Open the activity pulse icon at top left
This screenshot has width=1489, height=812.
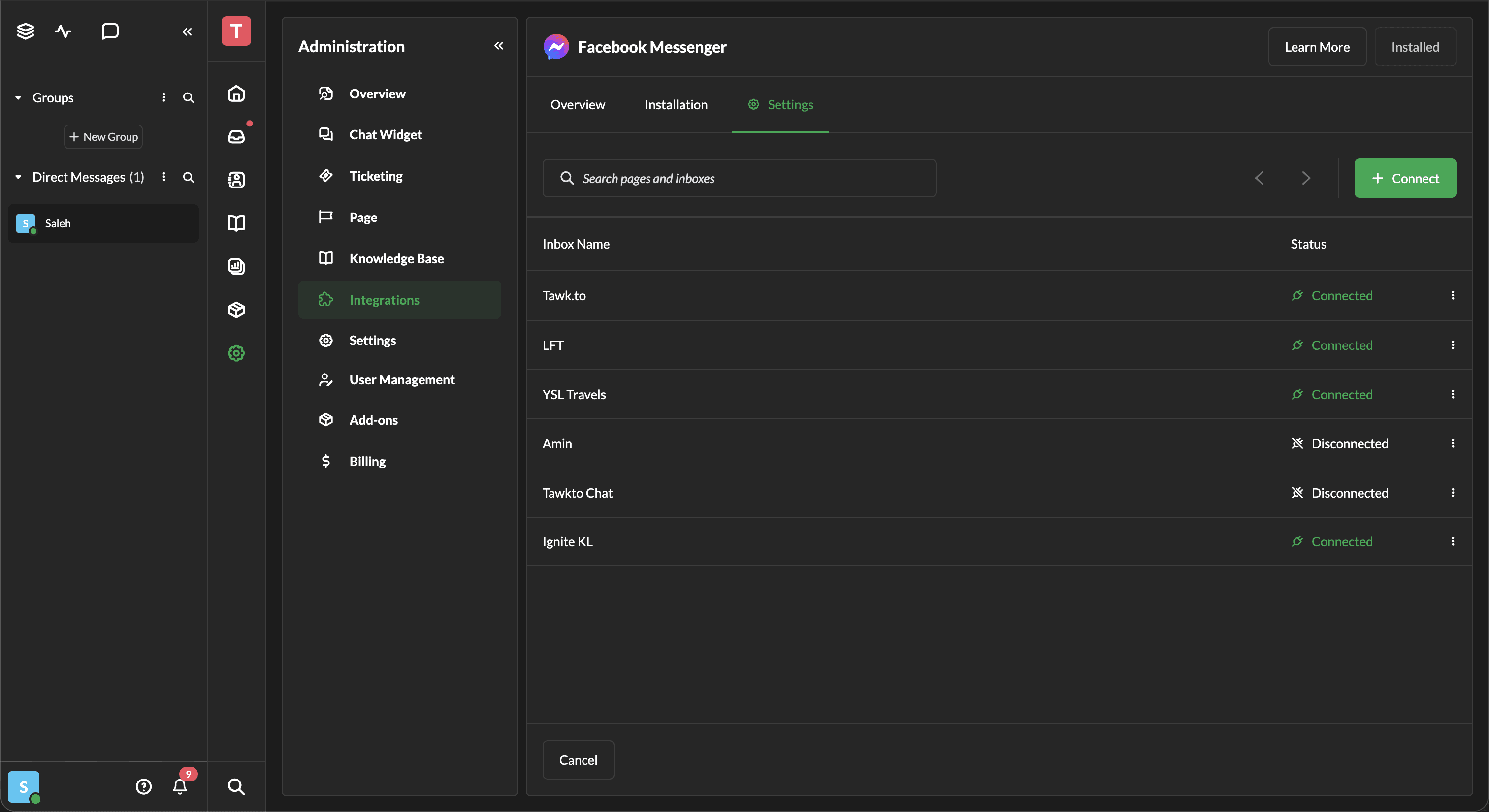63,31
